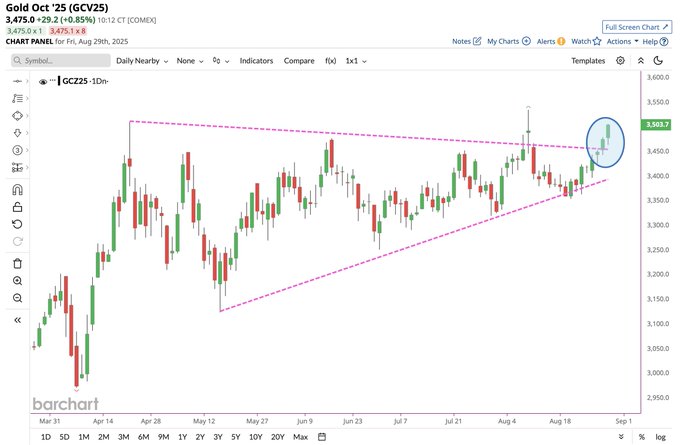This screenshot has width=680, height=445.
Task: Click the GCZ25 series label
Action: (x=75, y=81)
